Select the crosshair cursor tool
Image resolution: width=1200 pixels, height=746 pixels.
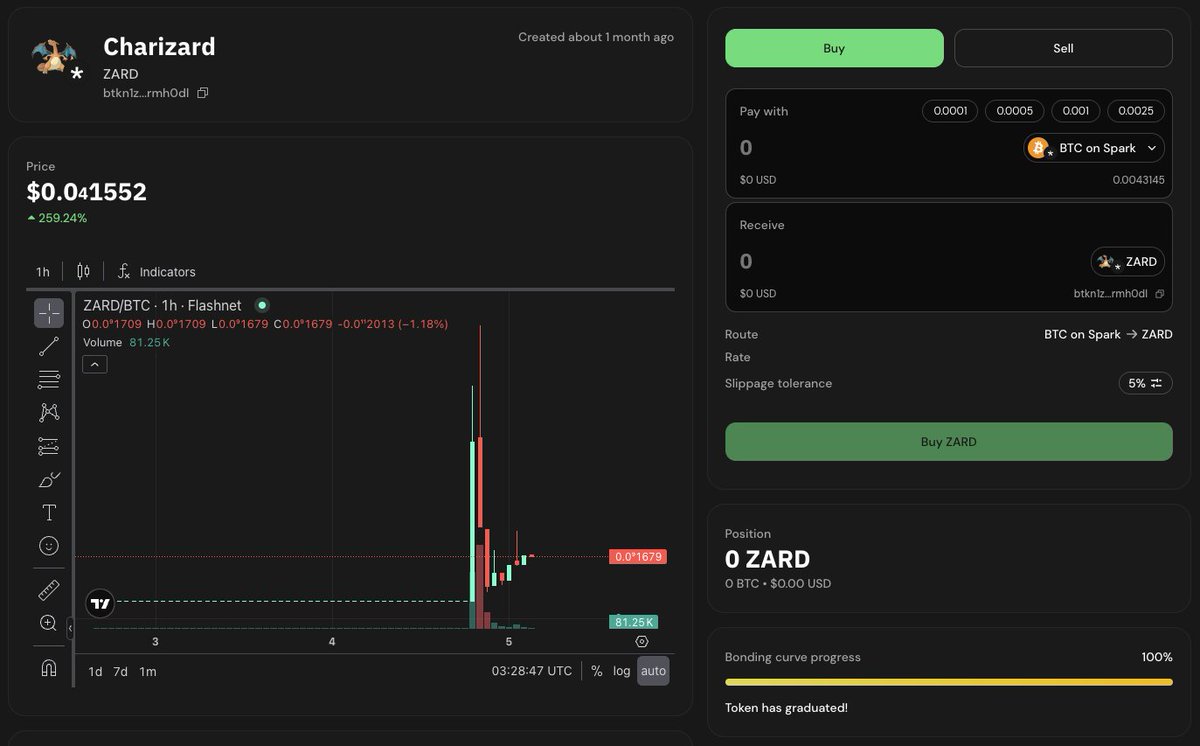pos(48,313)
